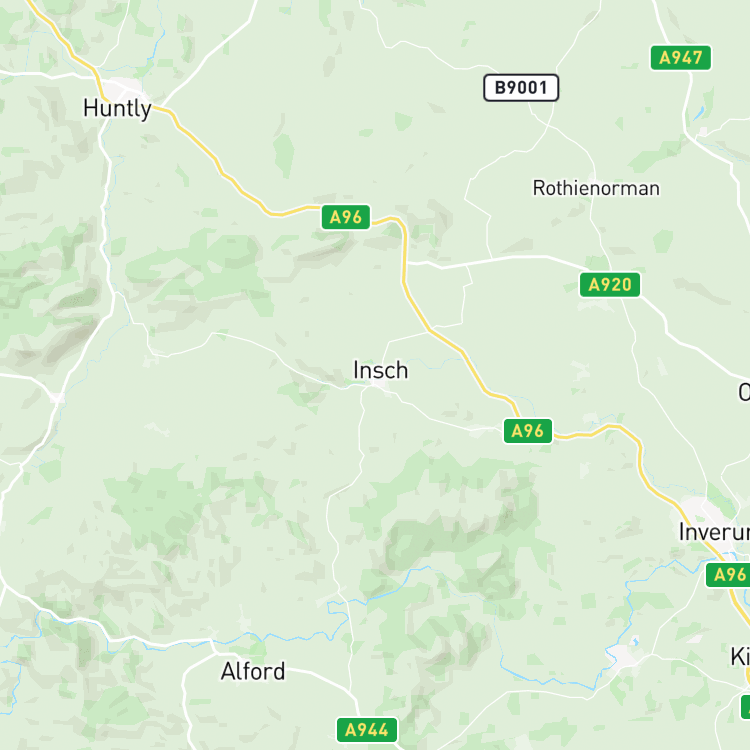This screenshot has width=750, height=750.
Task: Click the Huntly urban area marker
Action: pyautogui.click(x=123, y=88)
